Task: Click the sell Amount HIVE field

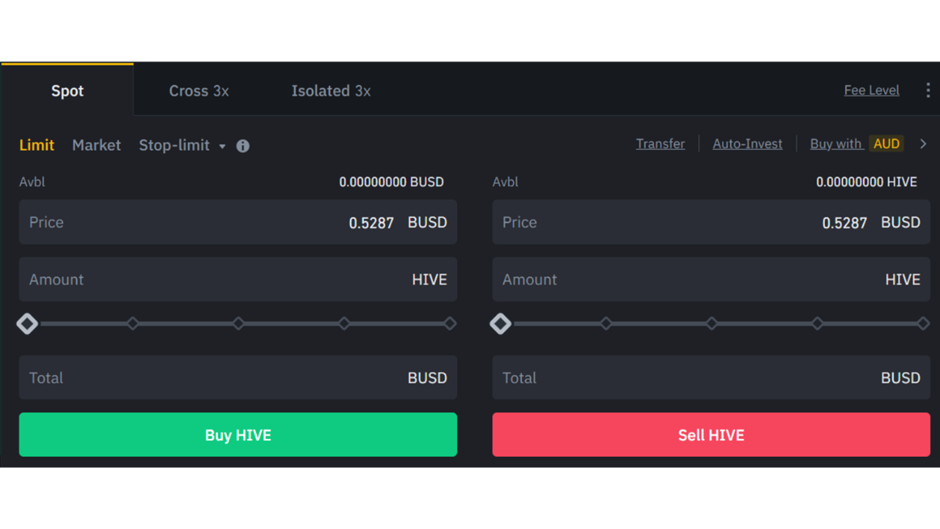Action: [x=711, y=279]
